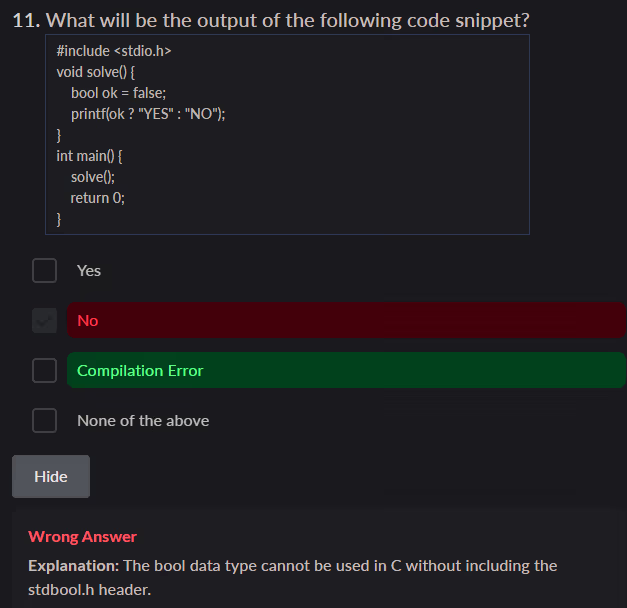Select the Yes answer label
The image size is (627, 608).
click(x=89, y=271)
